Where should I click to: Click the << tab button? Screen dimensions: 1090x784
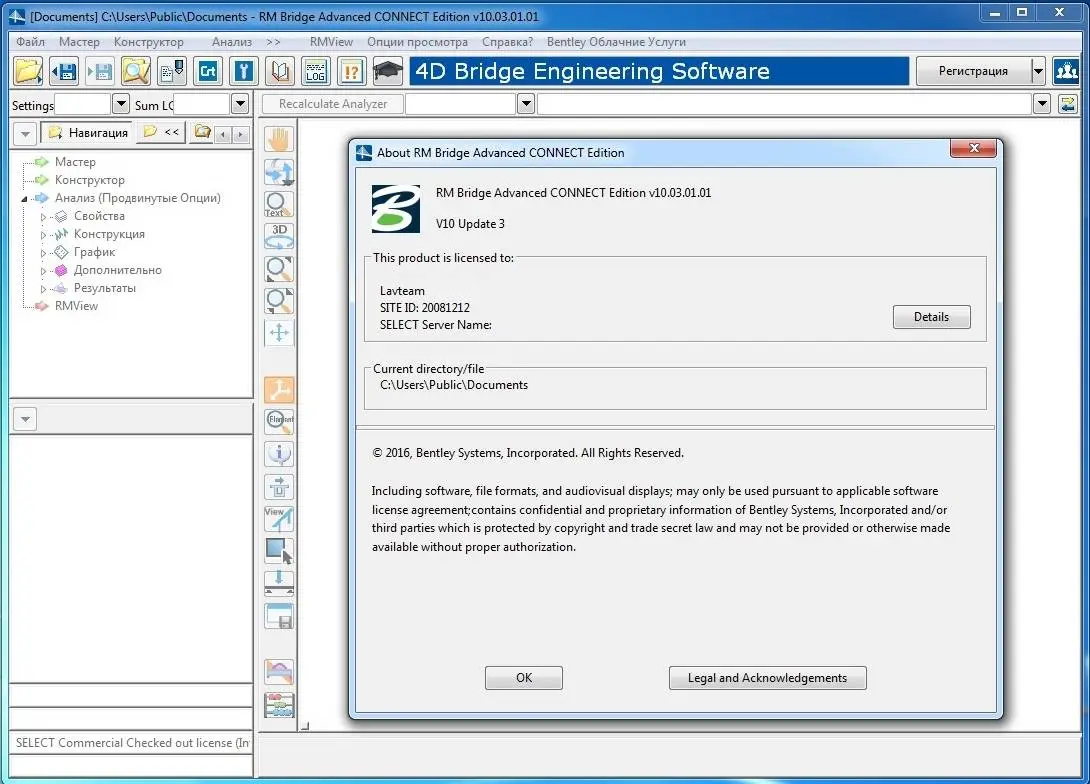161,131
